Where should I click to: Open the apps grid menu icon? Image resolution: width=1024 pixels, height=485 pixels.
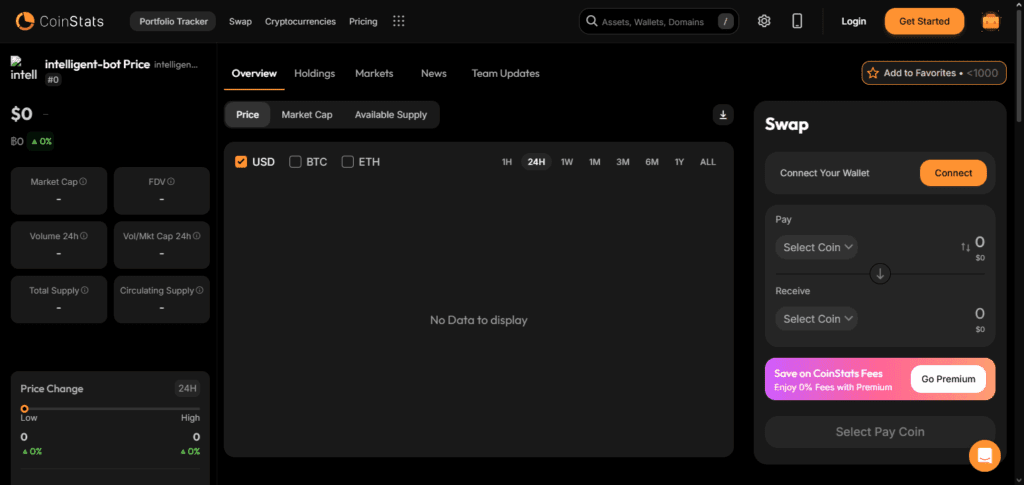398,22
